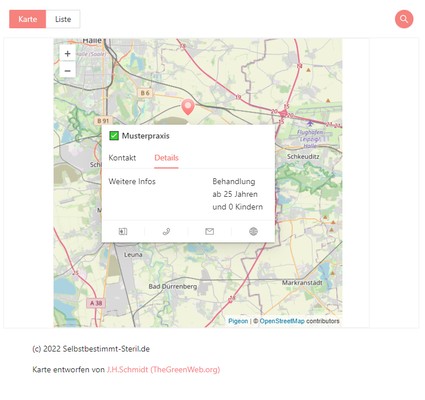Click the B 6 road sign

coord(145,93)
